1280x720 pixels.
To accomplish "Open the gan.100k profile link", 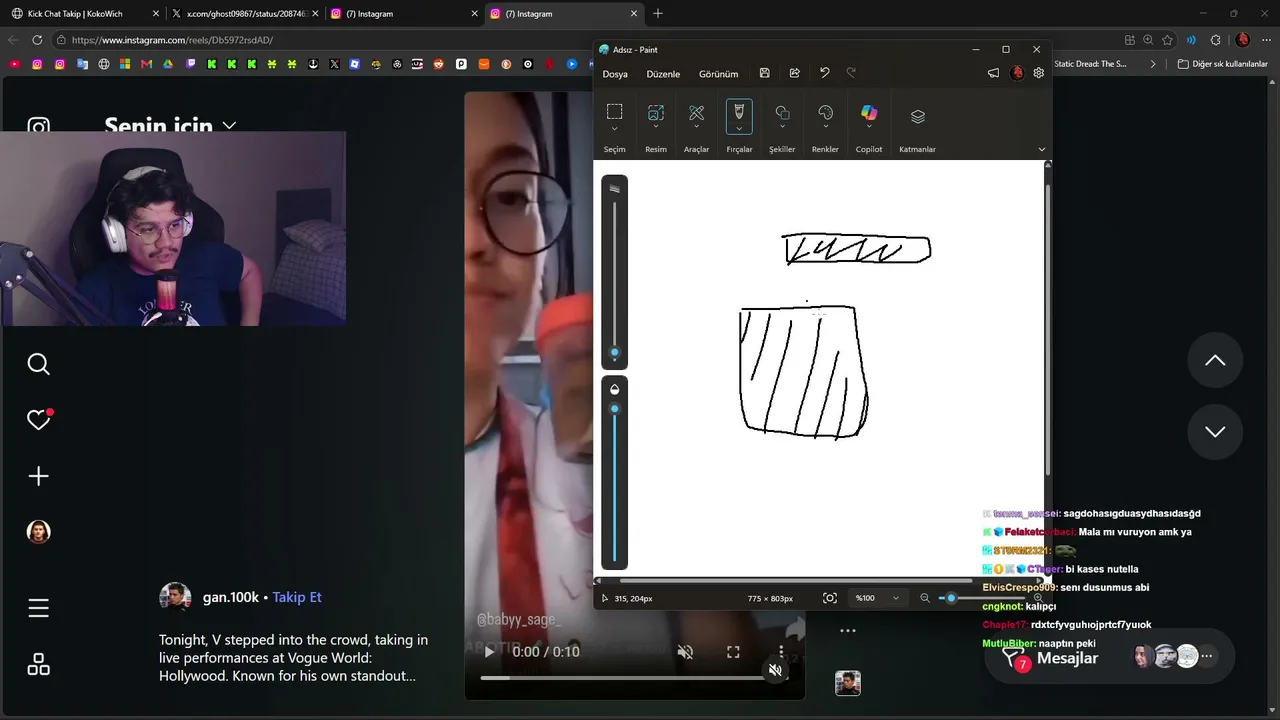I will tap(231, 597).
